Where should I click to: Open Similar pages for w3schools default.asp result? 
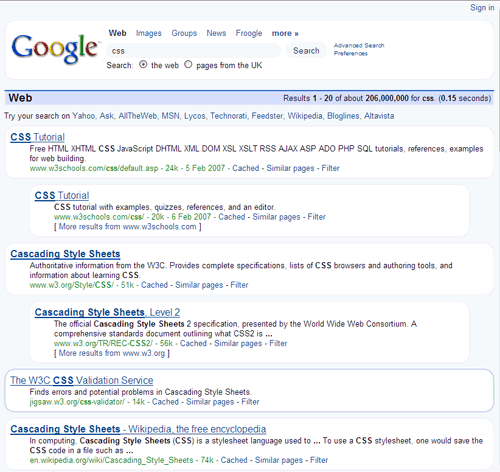point(290,168)
